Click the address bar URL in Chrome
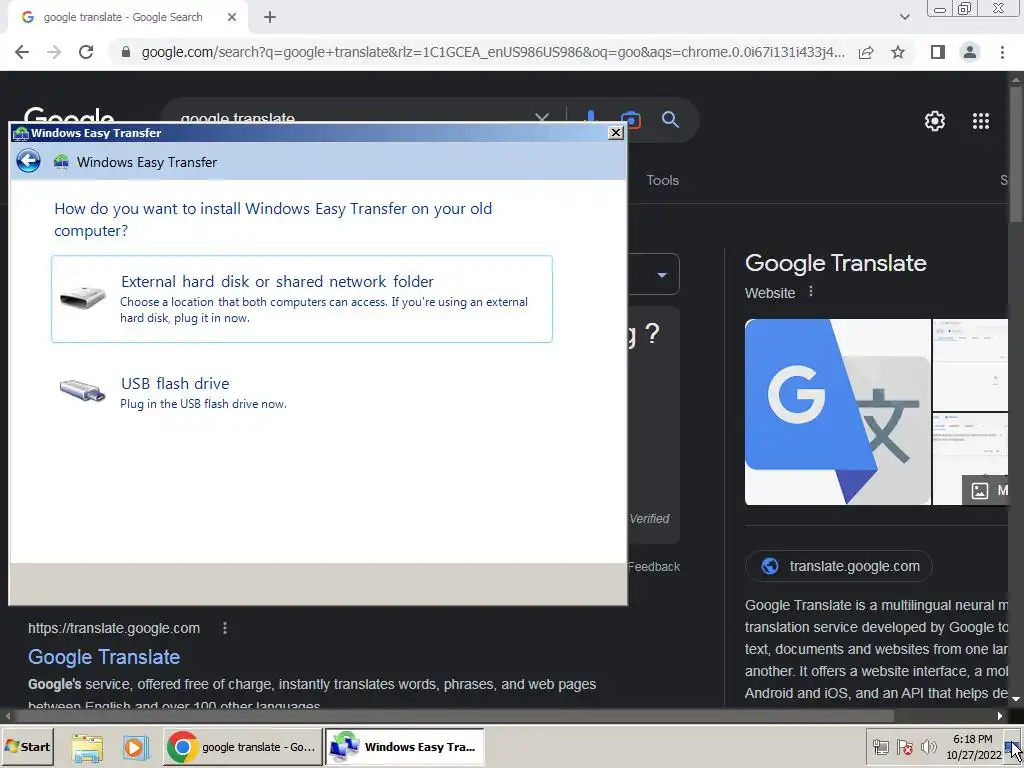This screenshot has width=1024, height=768. tap(492, 52)
